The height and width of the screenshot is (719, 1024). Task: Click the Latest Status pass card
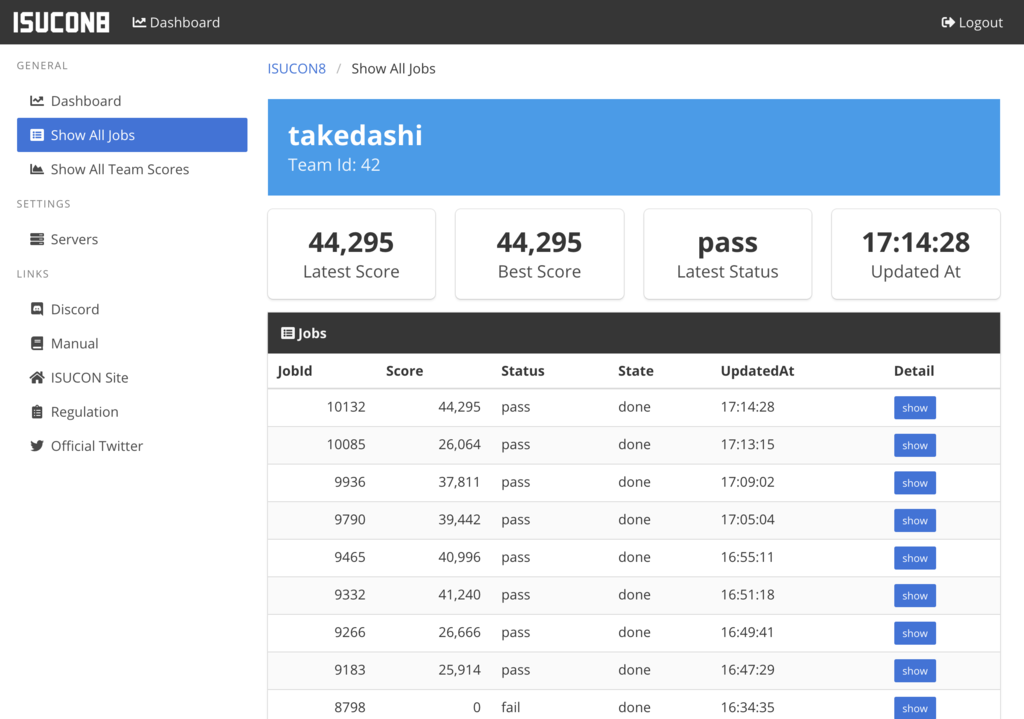click(728, 254)
